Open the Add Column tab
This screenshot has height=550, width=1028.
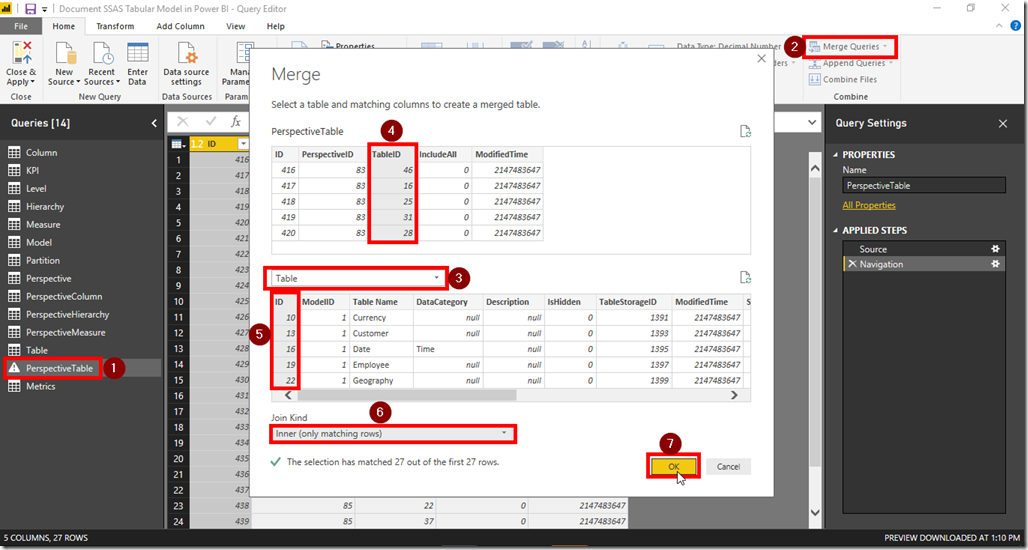point(180,26)
